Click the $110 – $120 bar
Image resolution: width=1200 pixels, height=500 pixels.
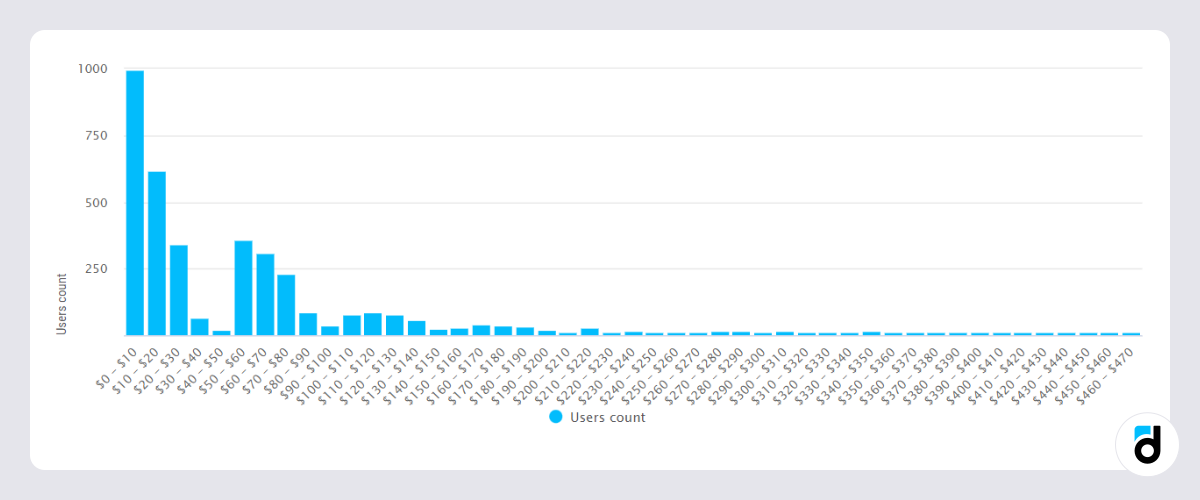(x=373, y=325)
